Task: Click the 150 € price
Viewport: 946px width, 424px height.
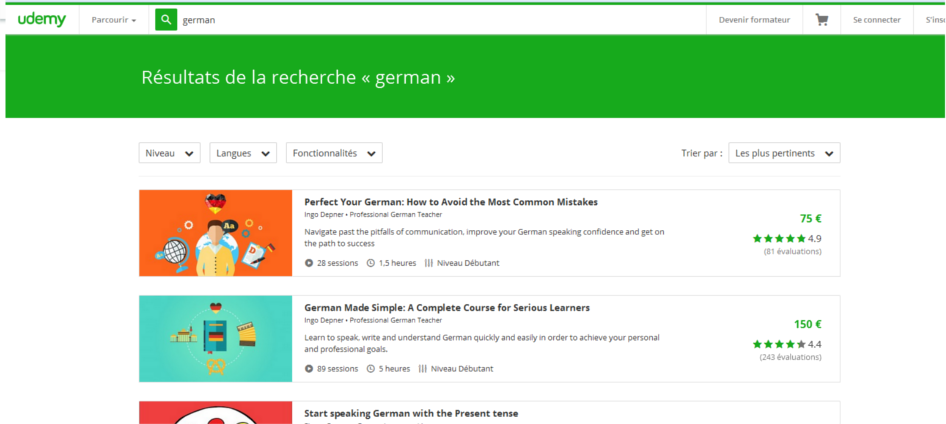Action: (x=808, y=324)
